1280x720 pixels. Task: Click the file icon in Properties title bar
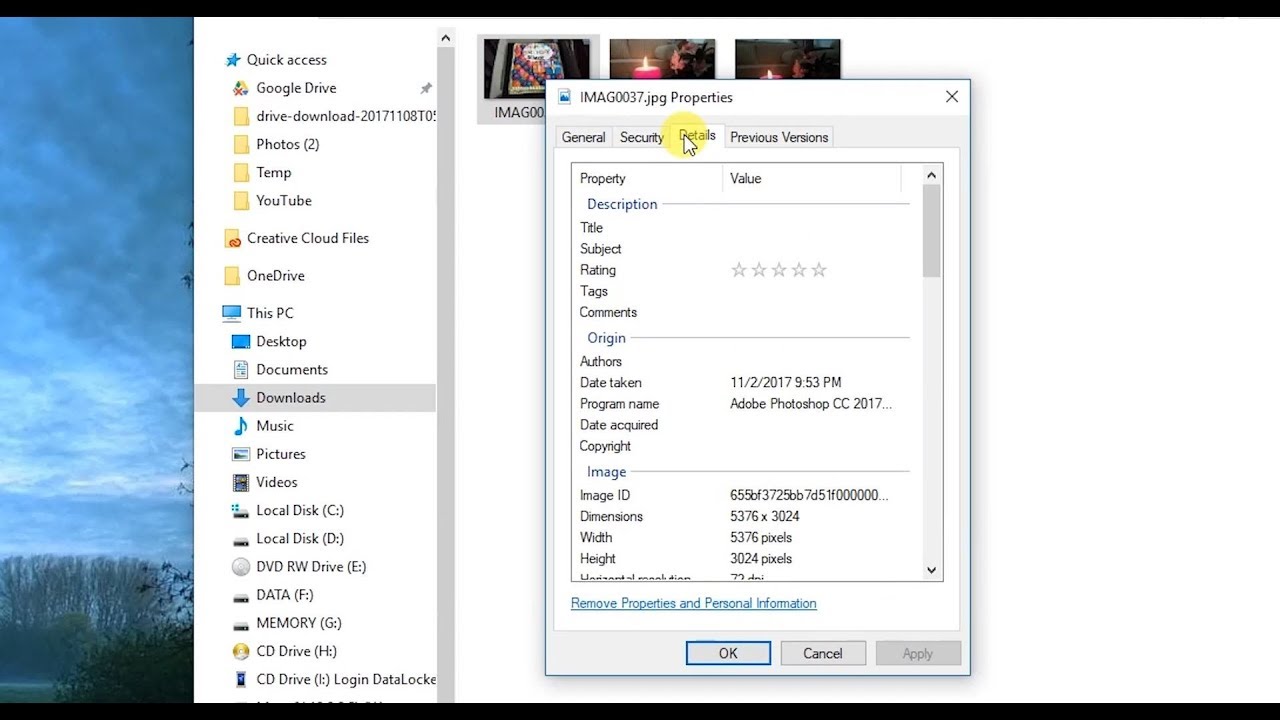565,97
